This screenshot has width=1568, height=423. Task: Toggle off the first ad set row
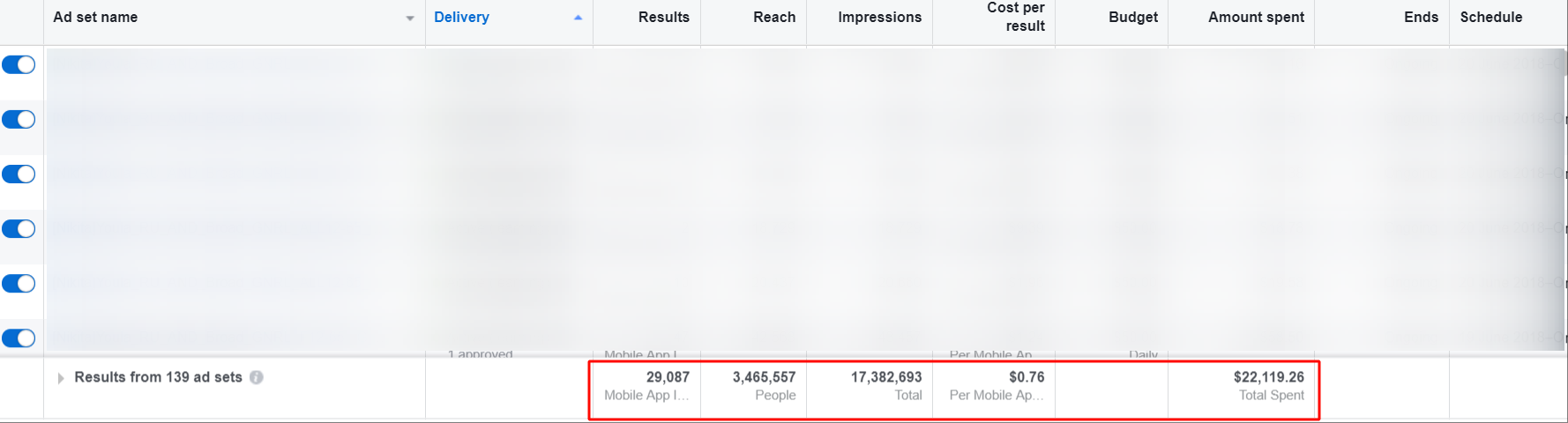click(19, 65)
